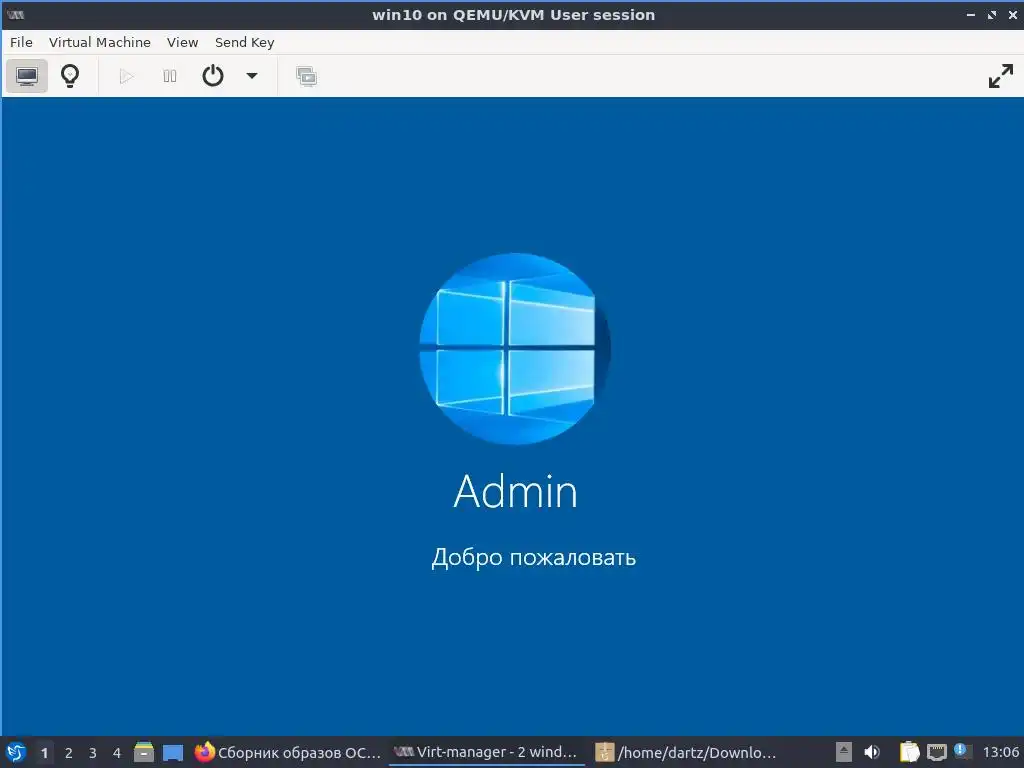Switch to fullscreen view
The height and width of the screenshot is (768, 1024).
pos(1000,76)
